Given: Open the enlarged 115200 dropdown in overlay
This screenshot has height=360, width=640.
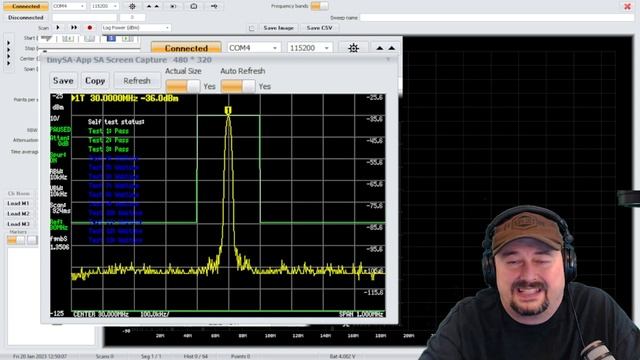Looking at the screenshot, I should pyautogui.click(x=309, y=48).
